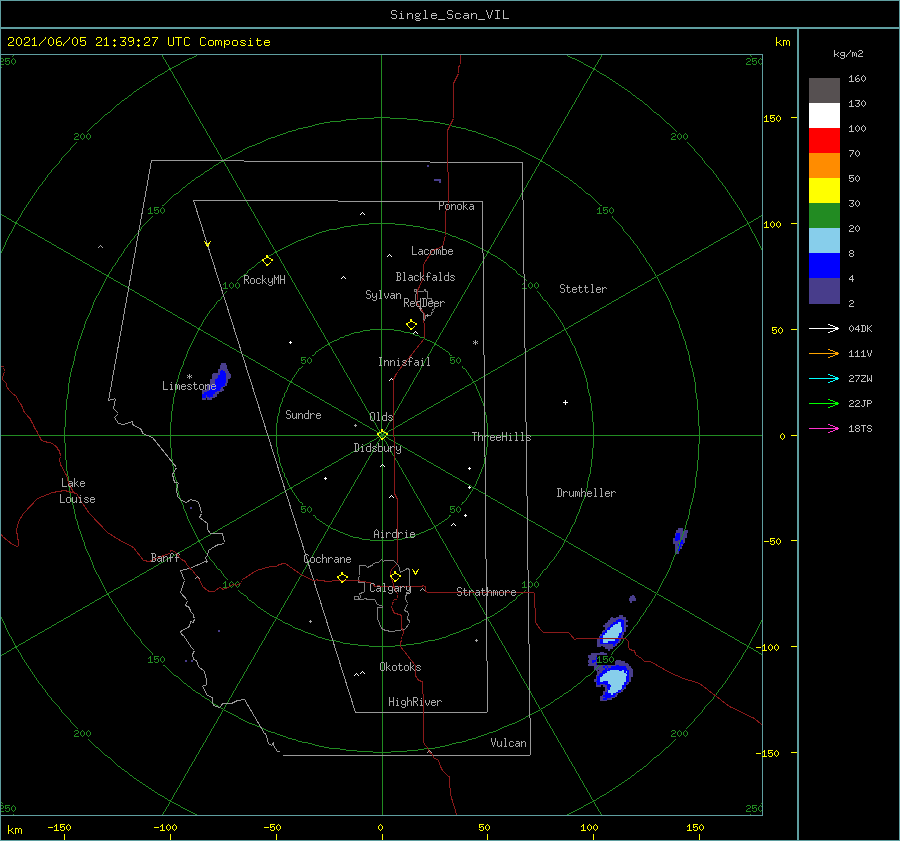Click the Innisfail town label
This screenshot has height=841, width=900.
tap(404, 362)
